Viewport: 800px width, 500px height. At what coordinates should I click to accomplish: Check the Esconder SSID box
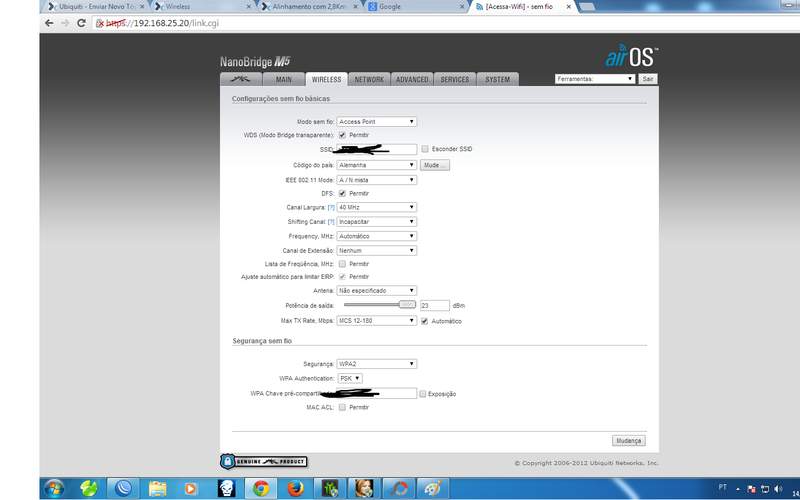[x=425, y=149]
